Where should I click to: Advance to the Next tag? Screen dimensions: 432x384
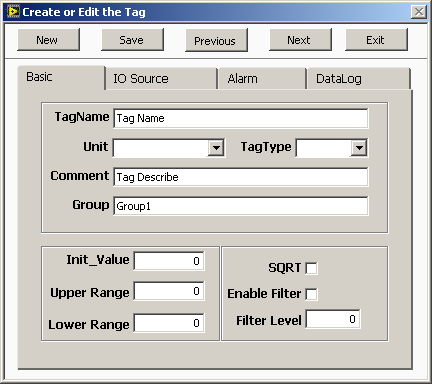(301, 40)
